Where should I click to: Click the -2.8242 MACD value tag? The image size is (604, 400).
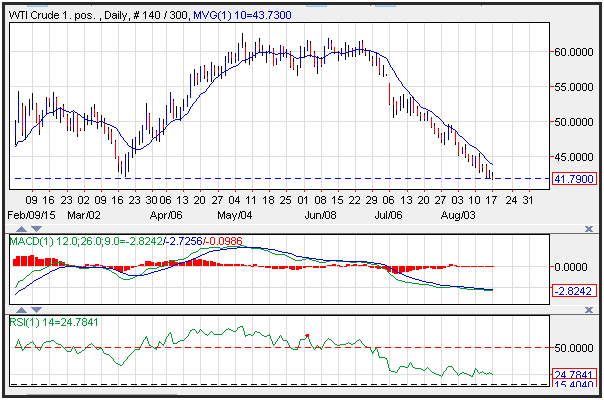tap(574, 290)
